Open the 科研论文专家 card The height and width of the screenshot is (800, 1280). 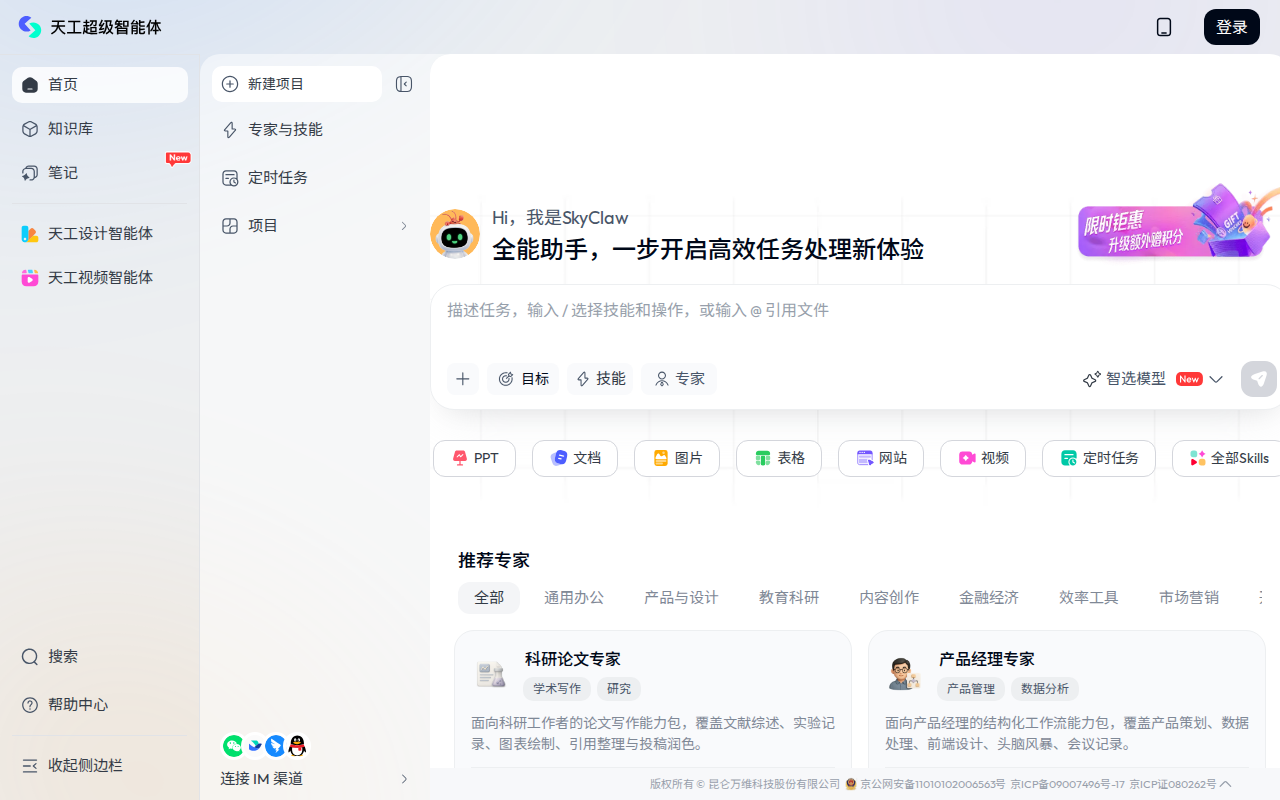[653, 700]
